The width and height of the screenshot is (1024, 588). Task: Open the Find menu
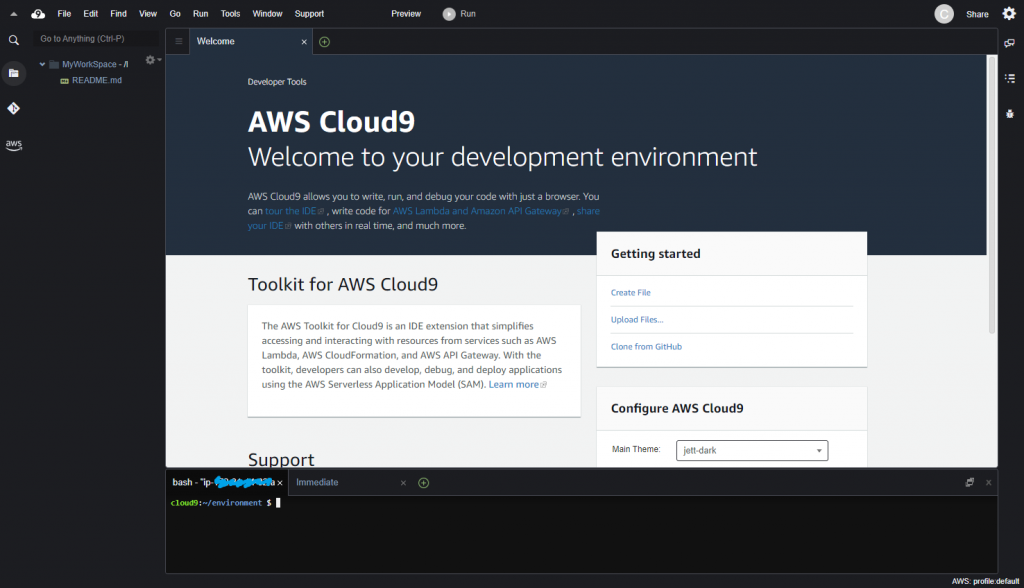pos(118,14)
